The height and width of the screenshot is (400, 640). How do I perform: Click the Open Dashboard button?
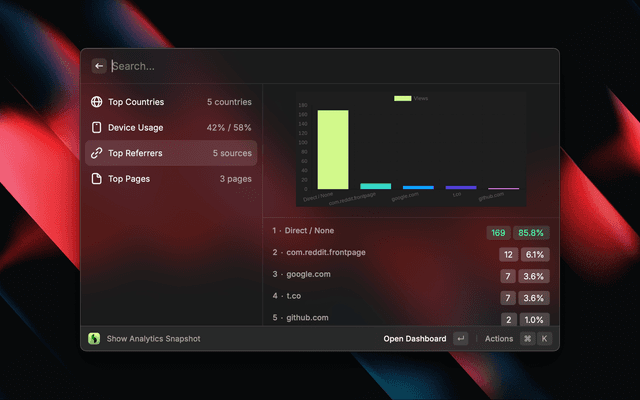point(415,339)
